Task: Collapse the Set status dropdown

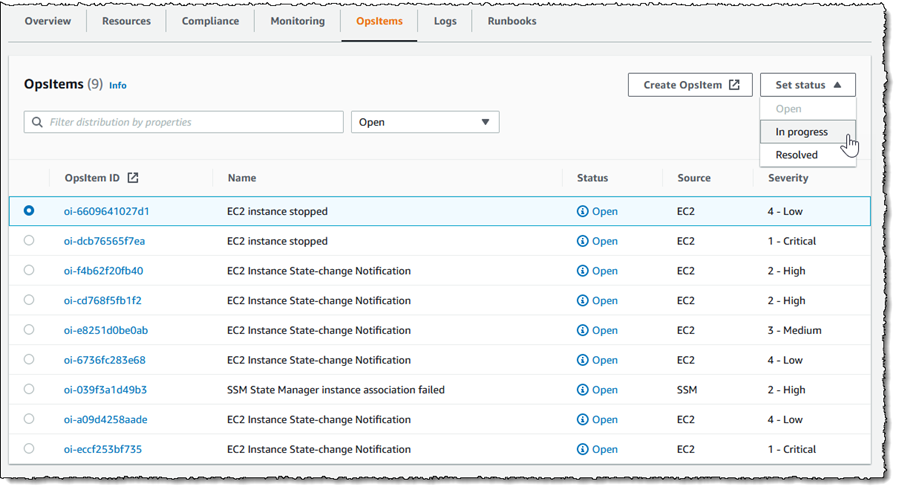Action: pos(807,85)
